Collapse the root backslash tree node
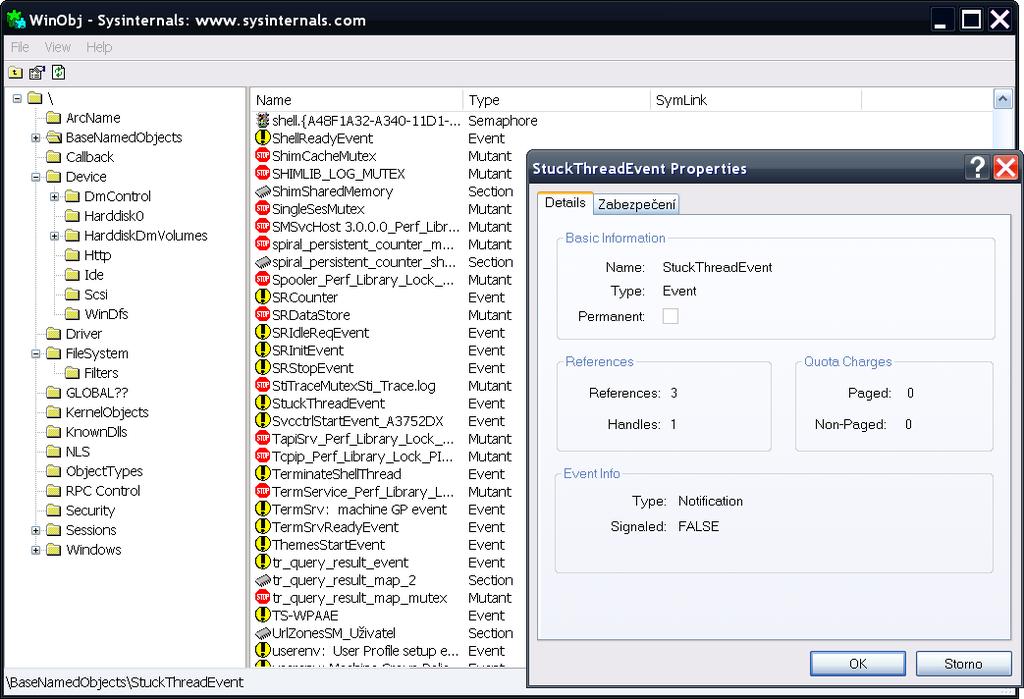 [x=17, y=99]
